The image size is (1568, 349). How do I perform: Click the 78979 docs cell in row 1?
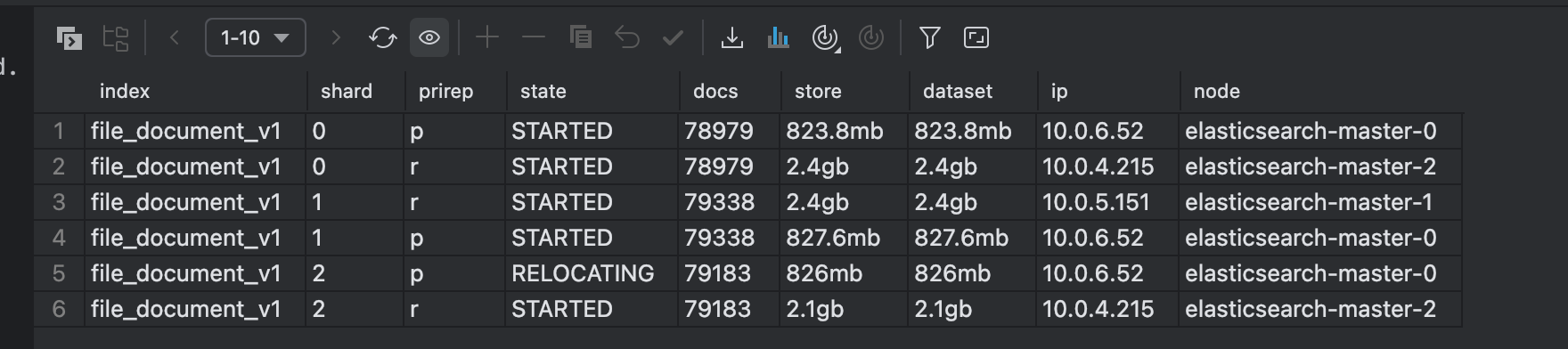[x=729, y=131]
